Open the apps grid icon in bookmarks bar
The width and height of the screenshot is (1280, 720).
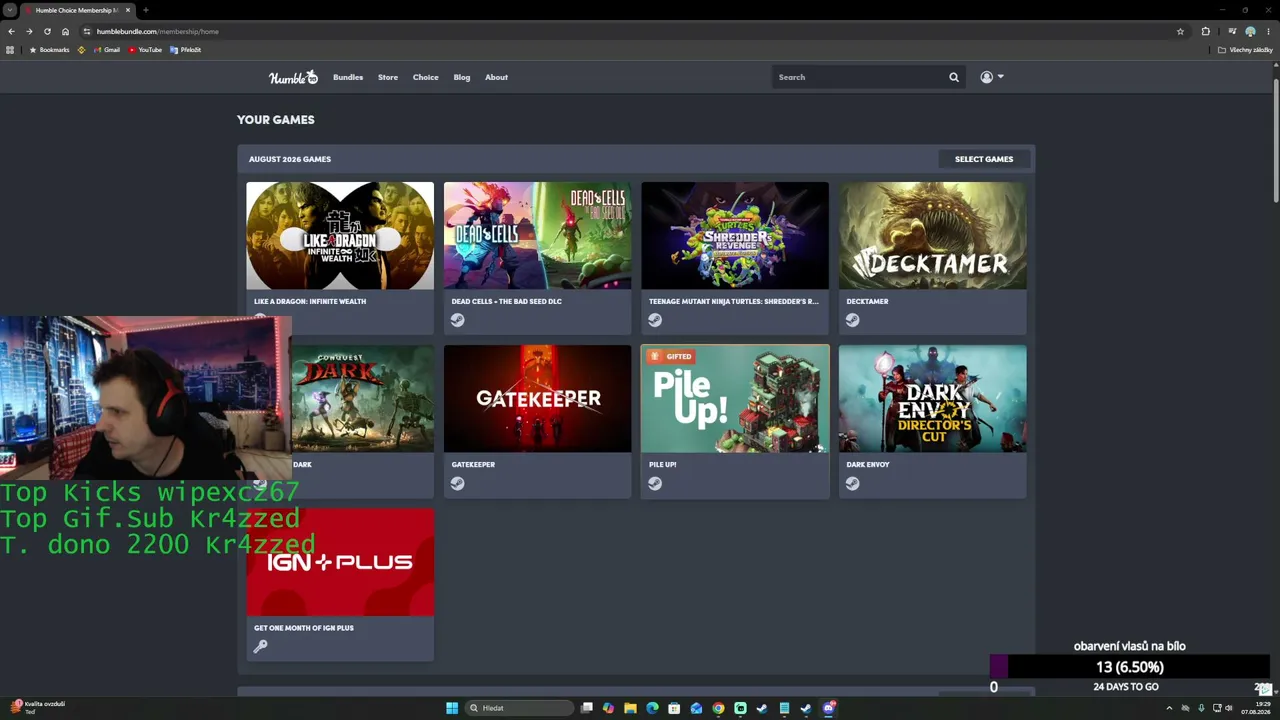[x=11, y=50]
